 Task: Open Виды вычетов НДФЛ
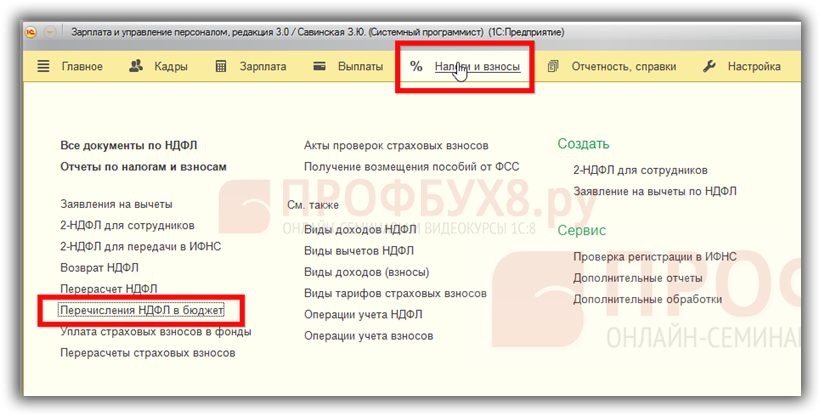359,251
